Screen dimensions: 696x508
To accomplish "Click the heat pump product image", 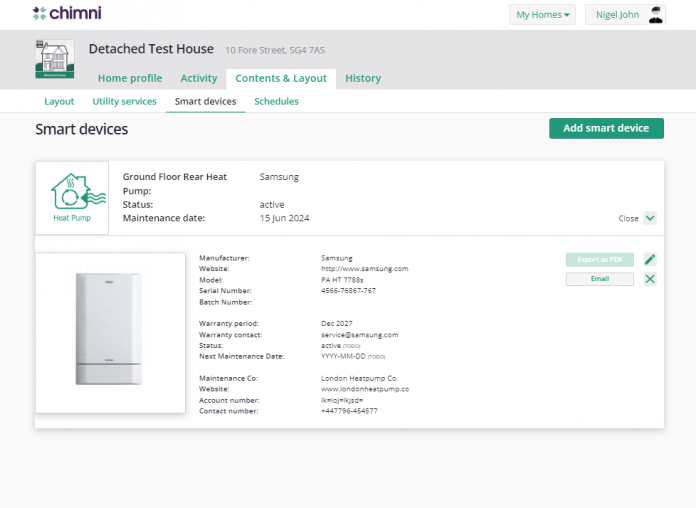I will tap(110, 332).
